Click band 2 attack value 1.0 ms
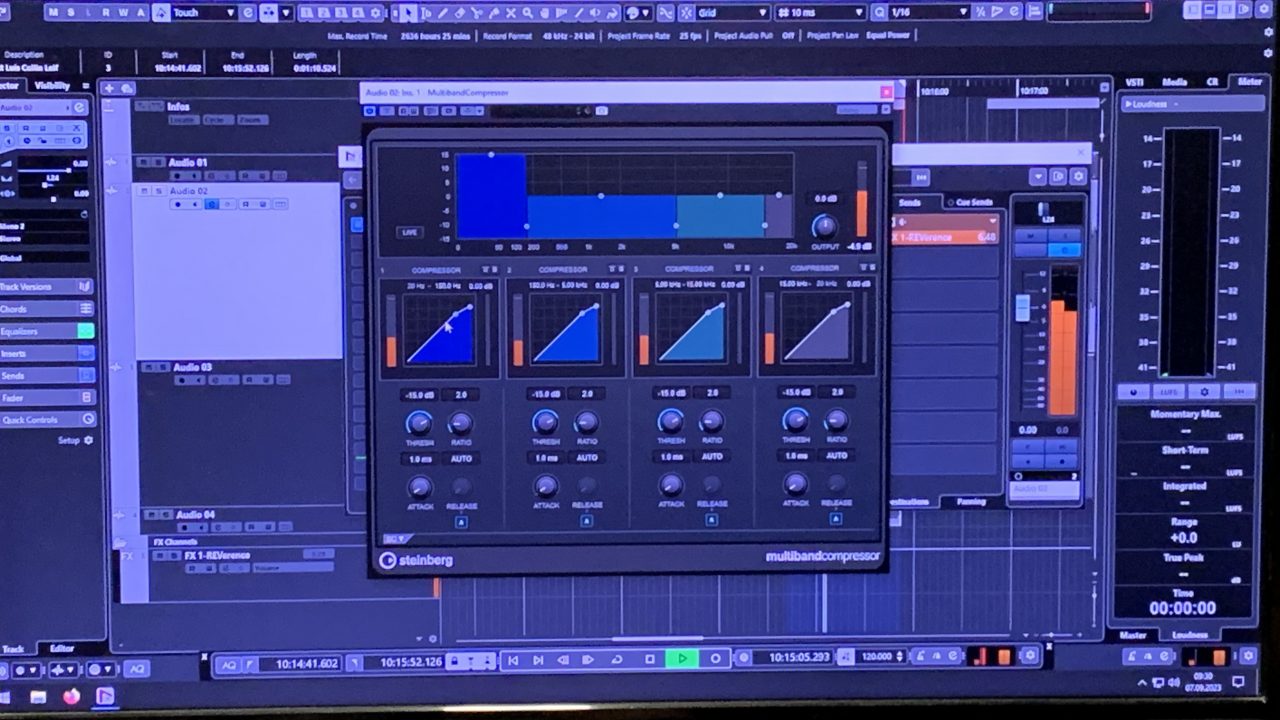This screenshot has height=720, width=1280. point(545,458)
